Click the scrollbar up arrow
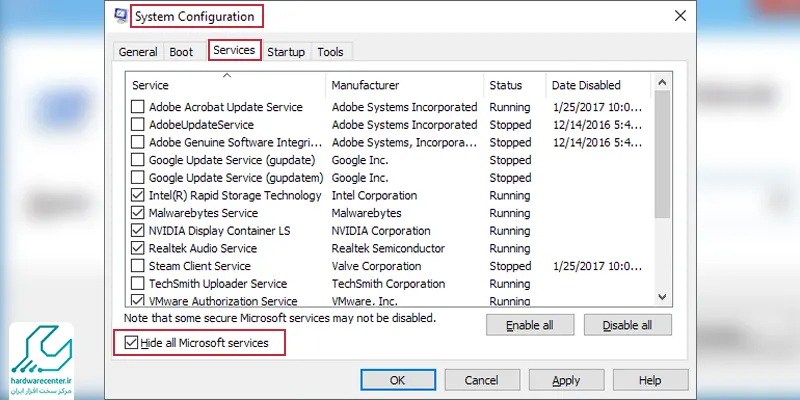This screenshot has width=800, height=400. tap(662, 82)
